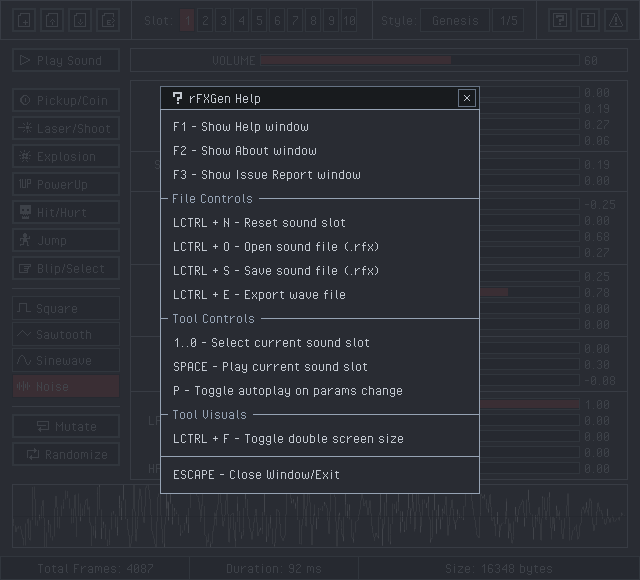Switch wave type to Sinewave
640x580 pixels.
coord(66,360)
